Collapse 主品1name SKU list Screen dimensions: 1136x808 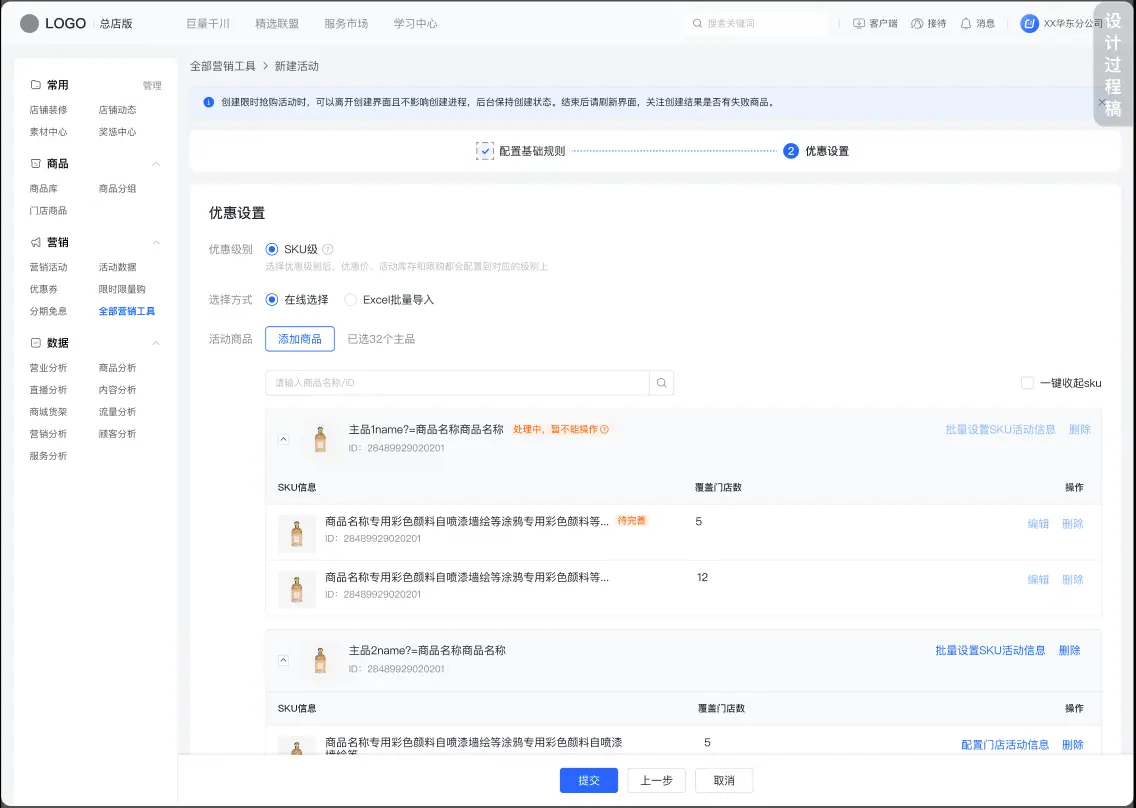[283, 439]
